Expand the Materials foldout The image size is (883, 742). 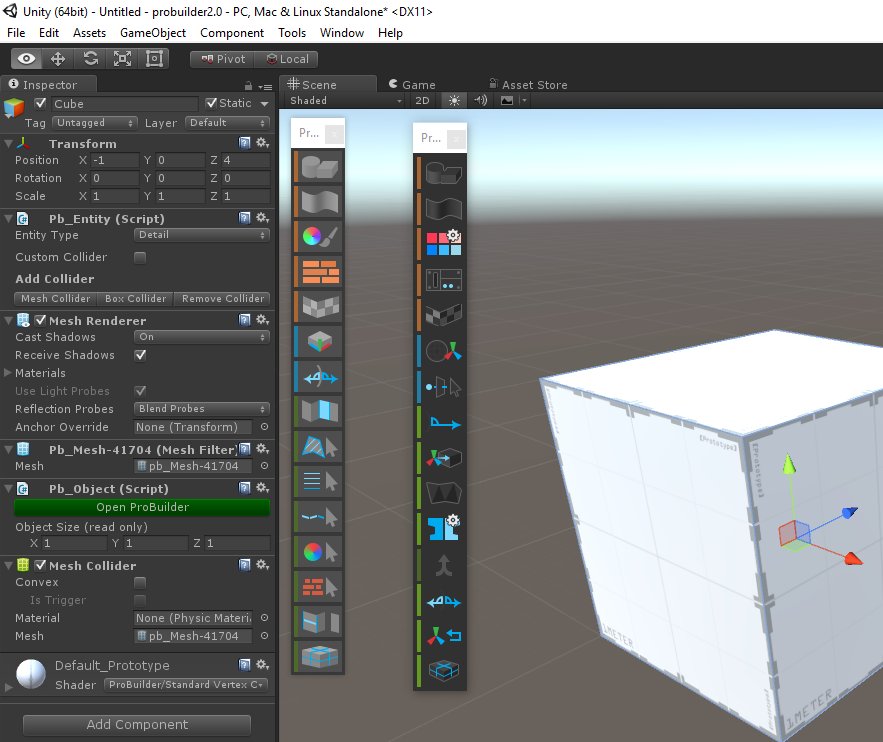pos(7,373)
